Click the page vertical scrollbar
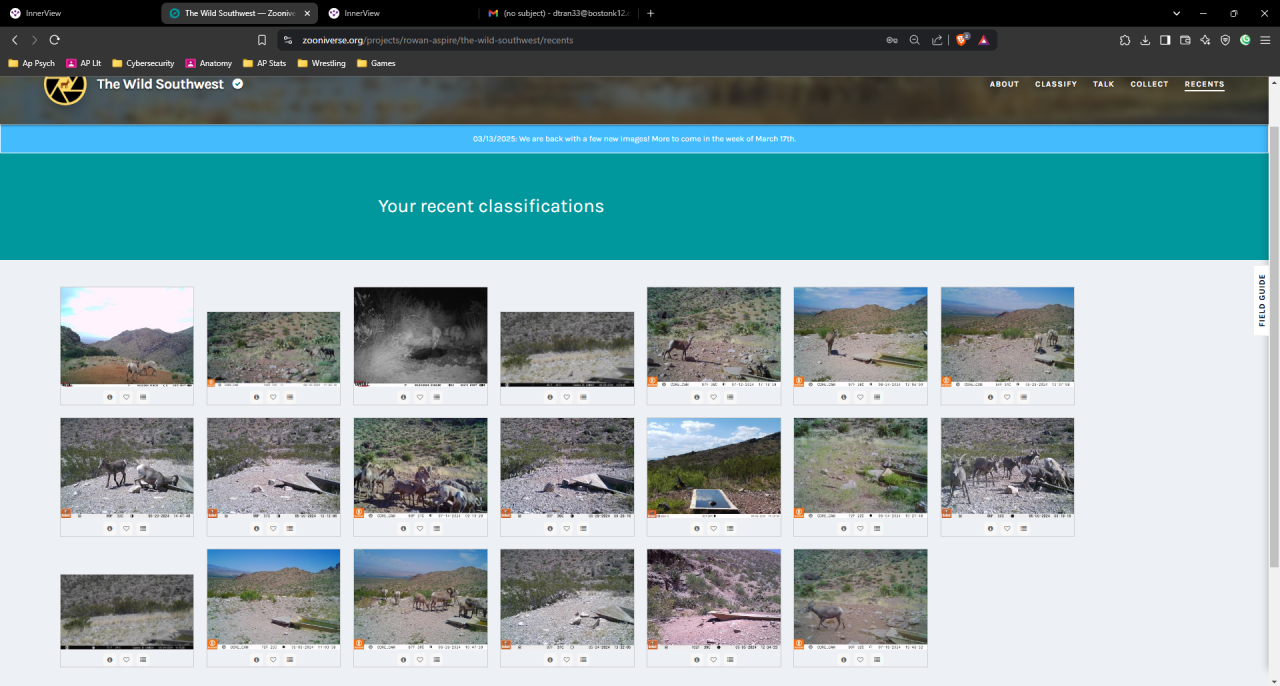Screen dimensions: 1280x686 tap(1273, 345)
